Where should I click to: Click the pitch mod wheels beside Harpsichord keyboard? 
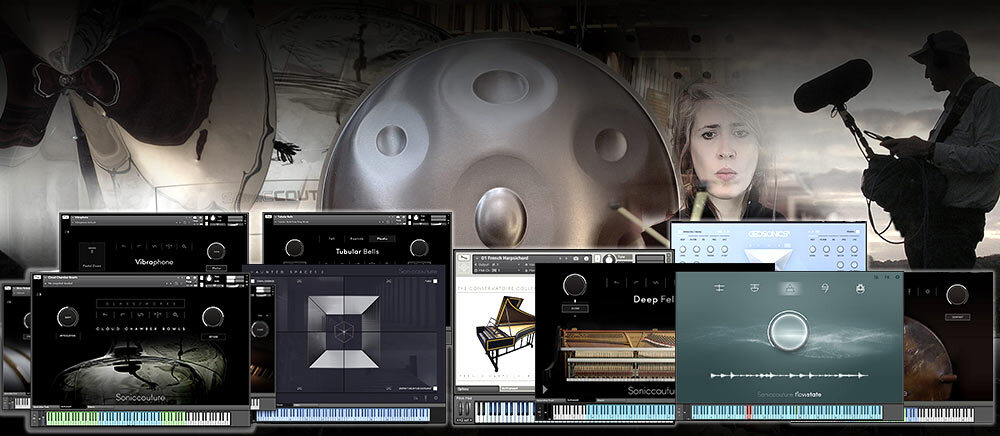coord(465,411)
